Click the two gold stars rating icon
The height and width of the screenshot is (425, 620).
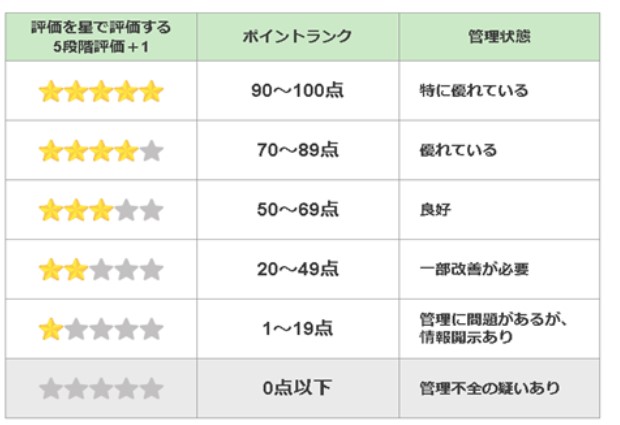coord(63,270)
